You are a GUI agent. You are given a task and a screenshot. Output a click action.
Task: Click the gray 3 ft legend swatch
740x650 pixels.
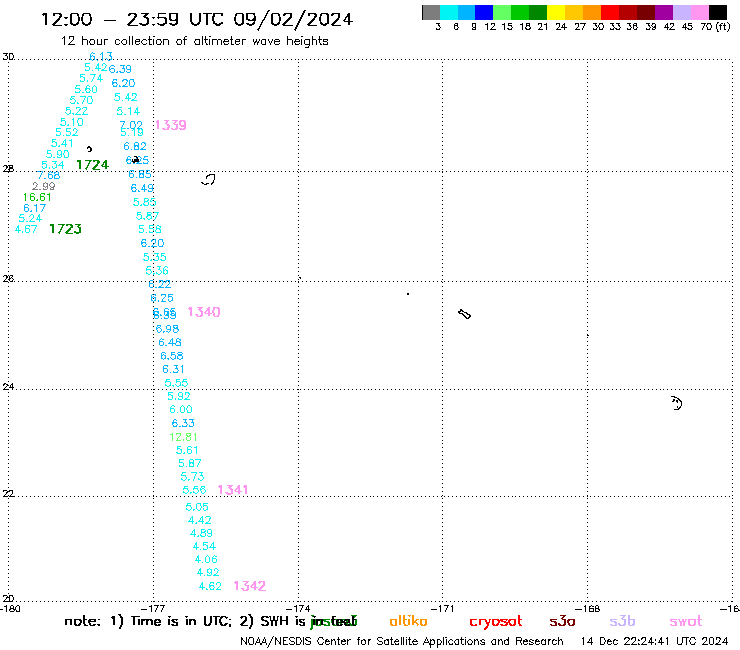tap(431, 12)
